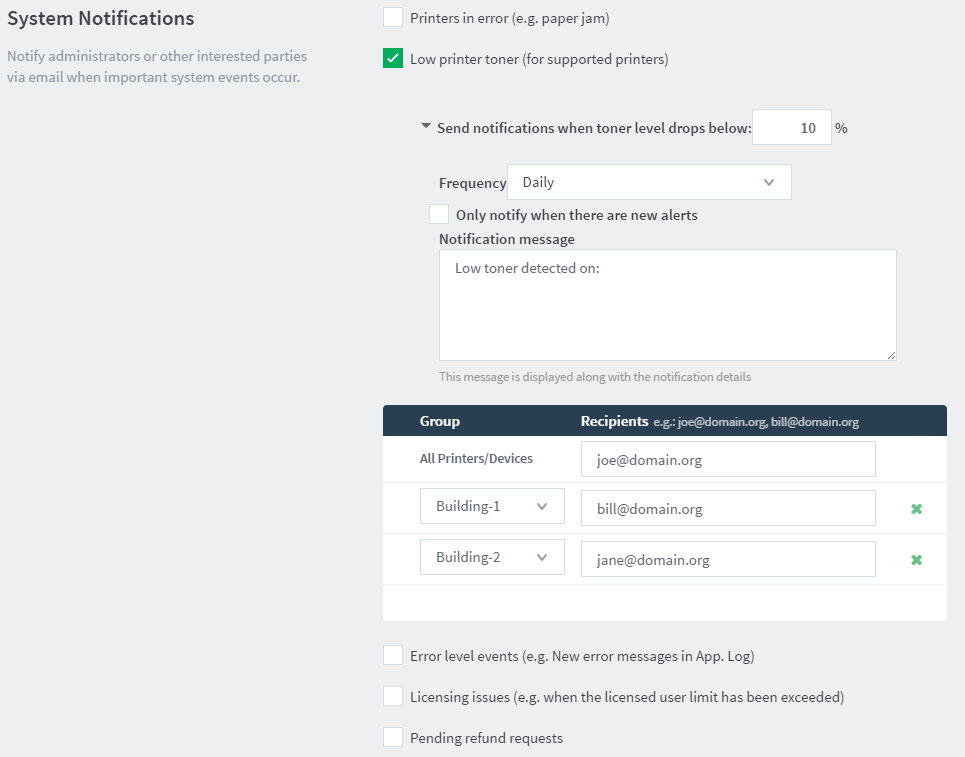Tick Only notify when there are new alerts
The height and width of the screenshot is (757, 965).
pyautogui.click(x=439, y=214)
